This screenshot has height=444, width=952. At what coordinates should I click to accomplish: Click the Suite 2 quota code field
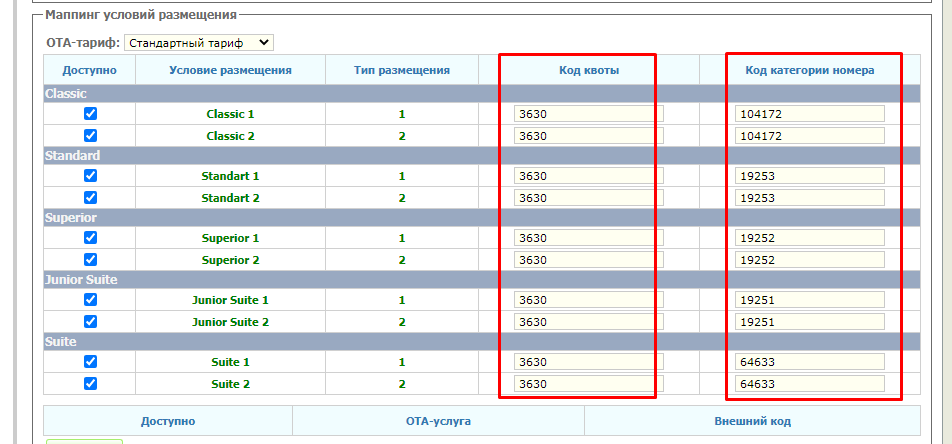tap(588, 384)
